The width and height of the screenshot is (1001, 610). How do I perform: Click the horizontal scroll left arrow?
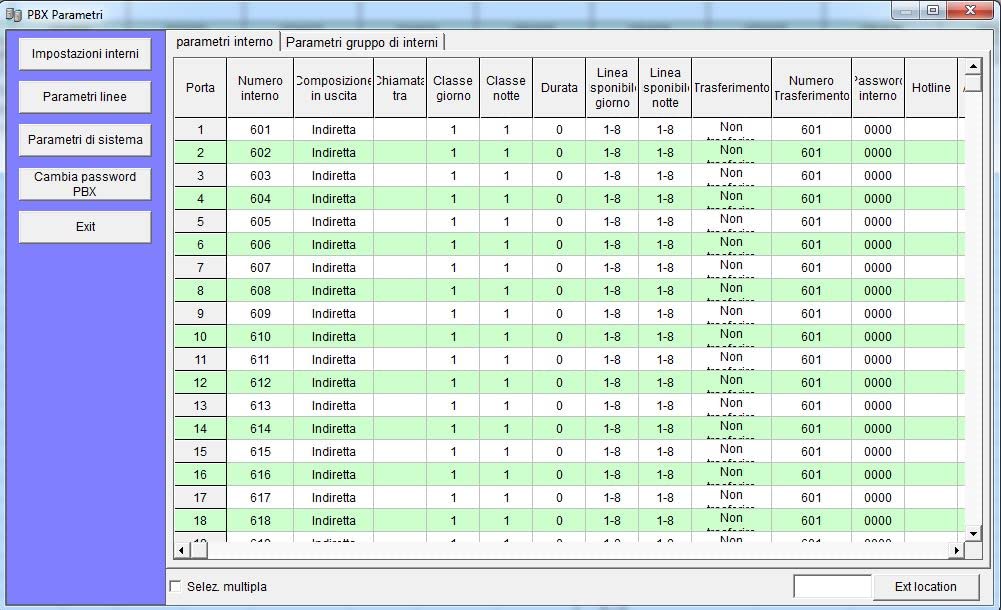pyautogui.click(x=182, y=550)
